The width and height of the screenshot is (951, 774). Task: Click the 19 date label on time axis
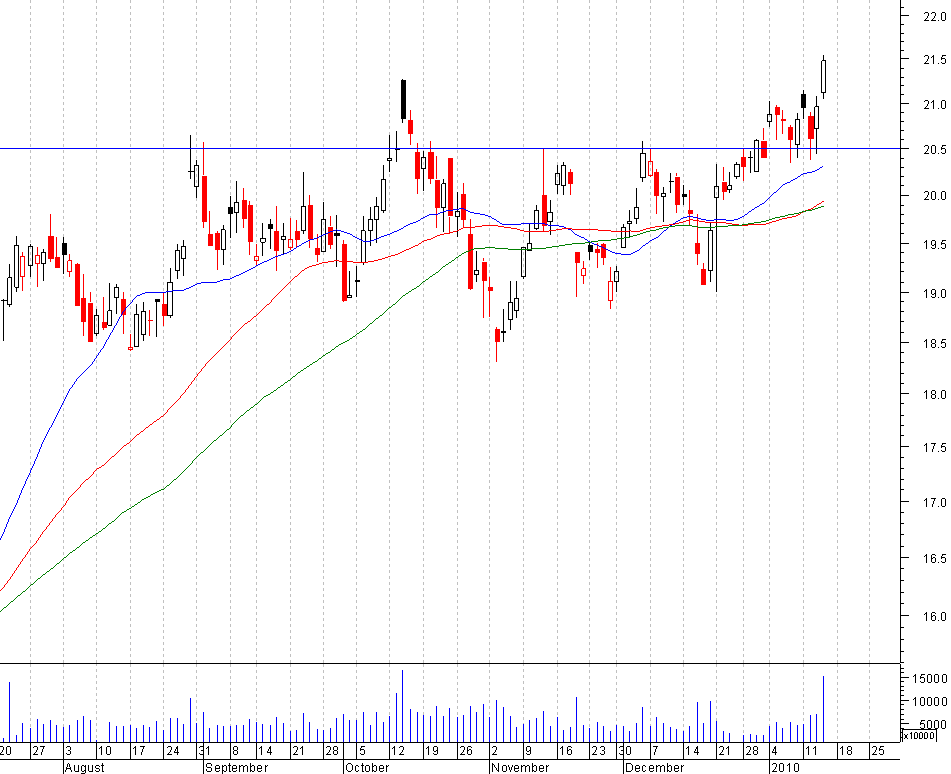click(x=431, y=750)
